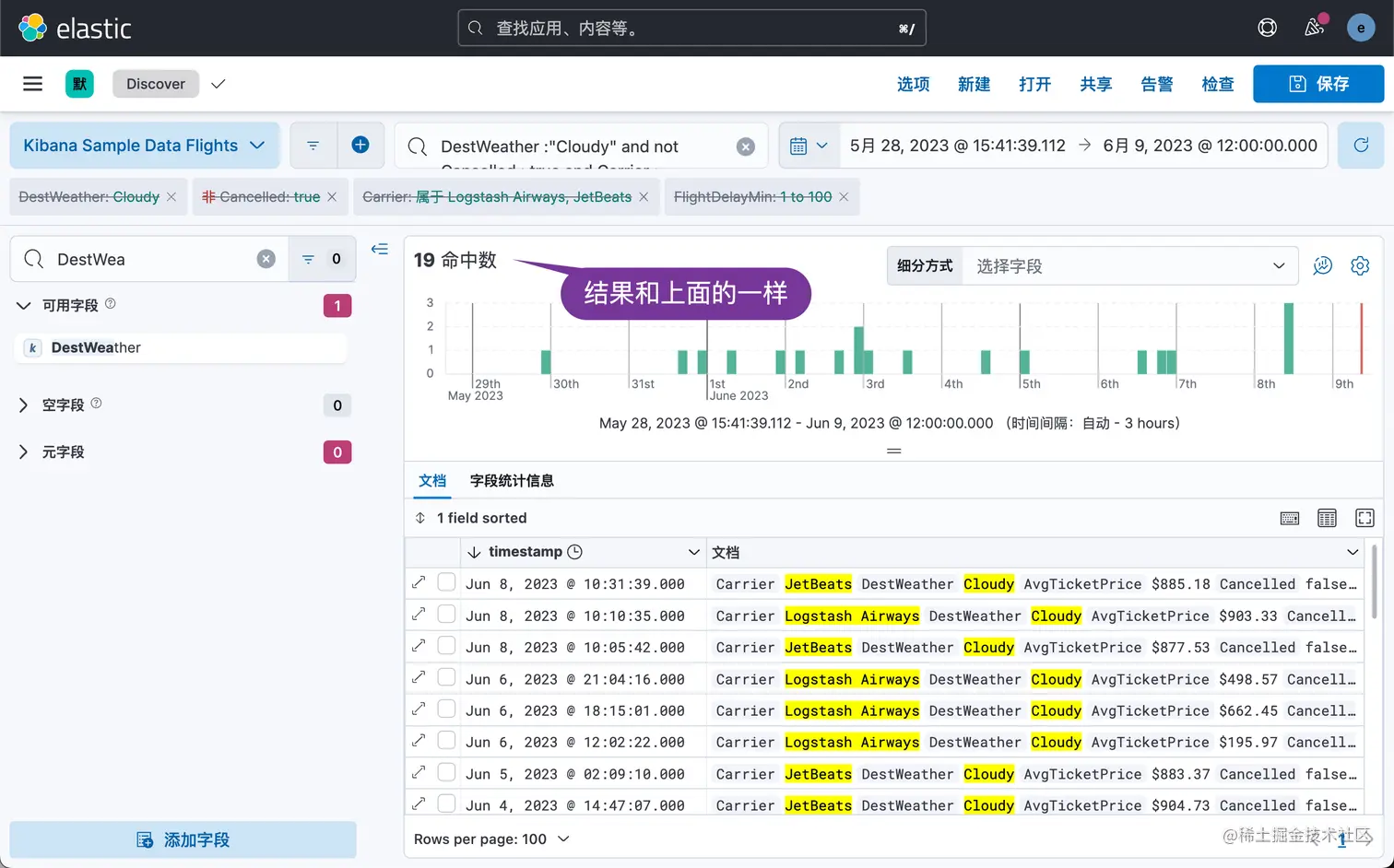Open the document column menu

[1353, 552]
